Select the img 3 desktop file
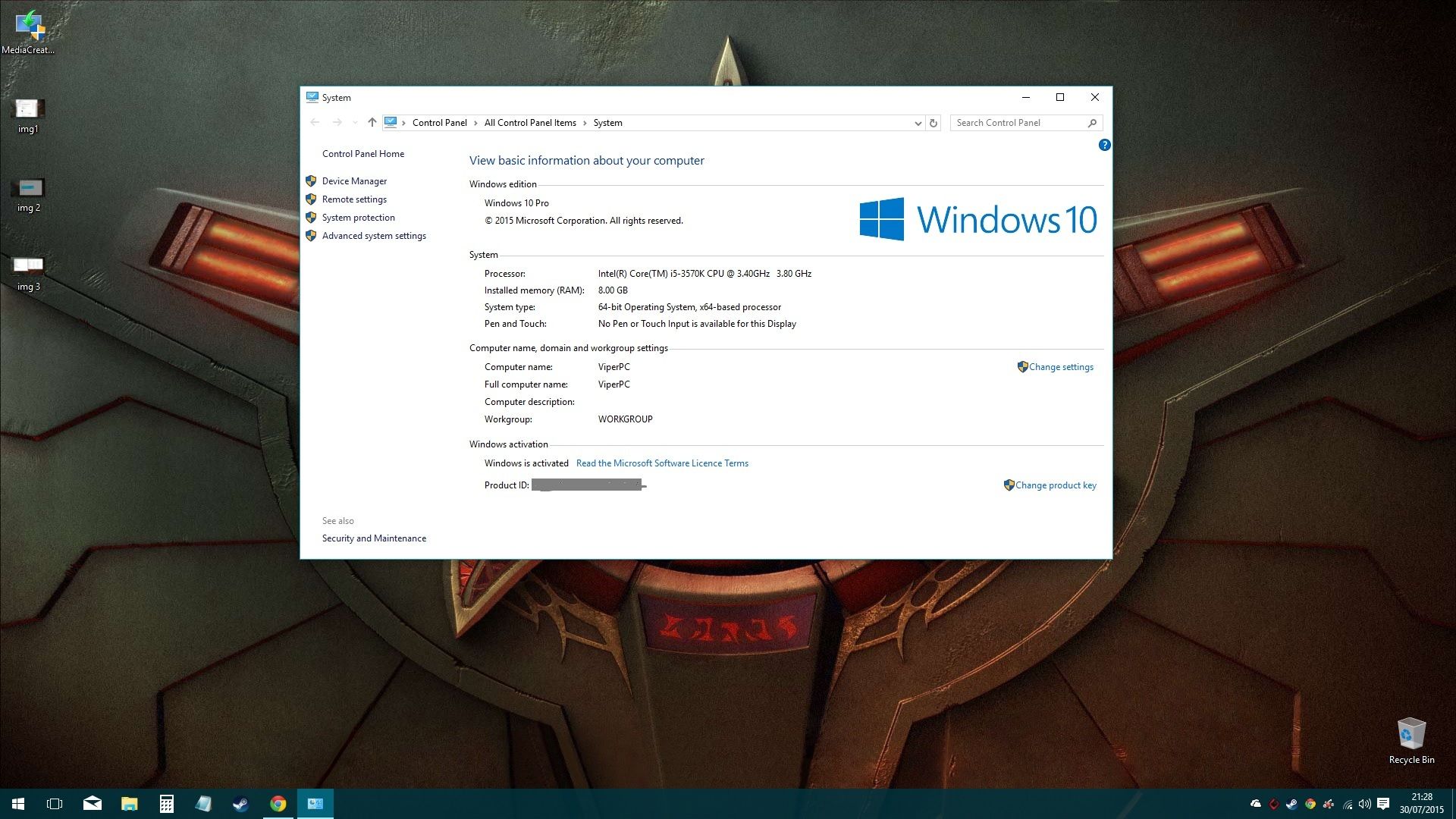 [29, 274]
